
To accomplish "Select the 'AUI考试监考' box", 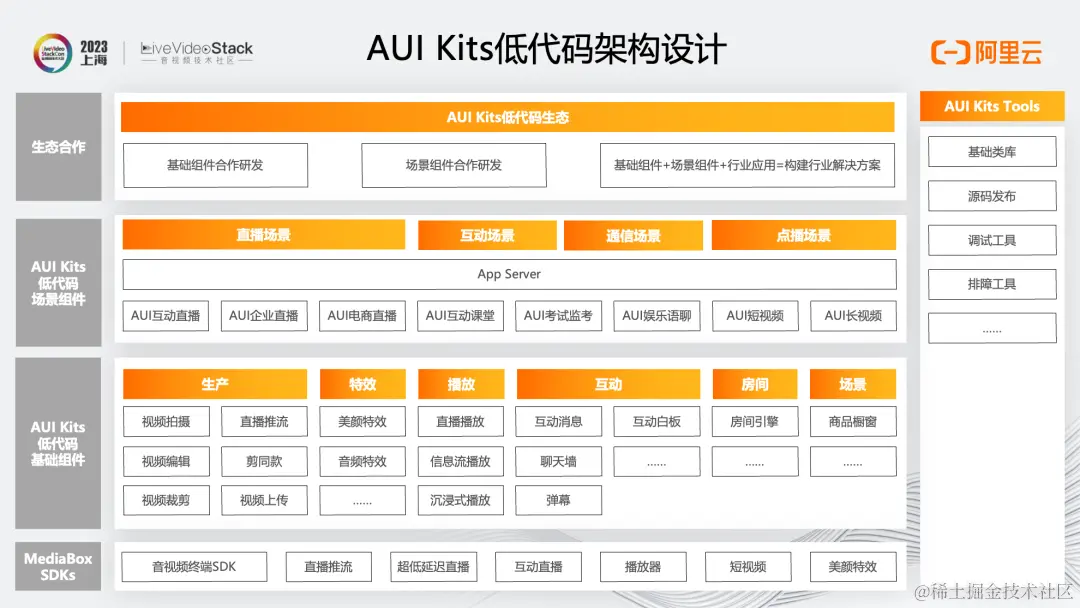I will [x=559, y=316].
